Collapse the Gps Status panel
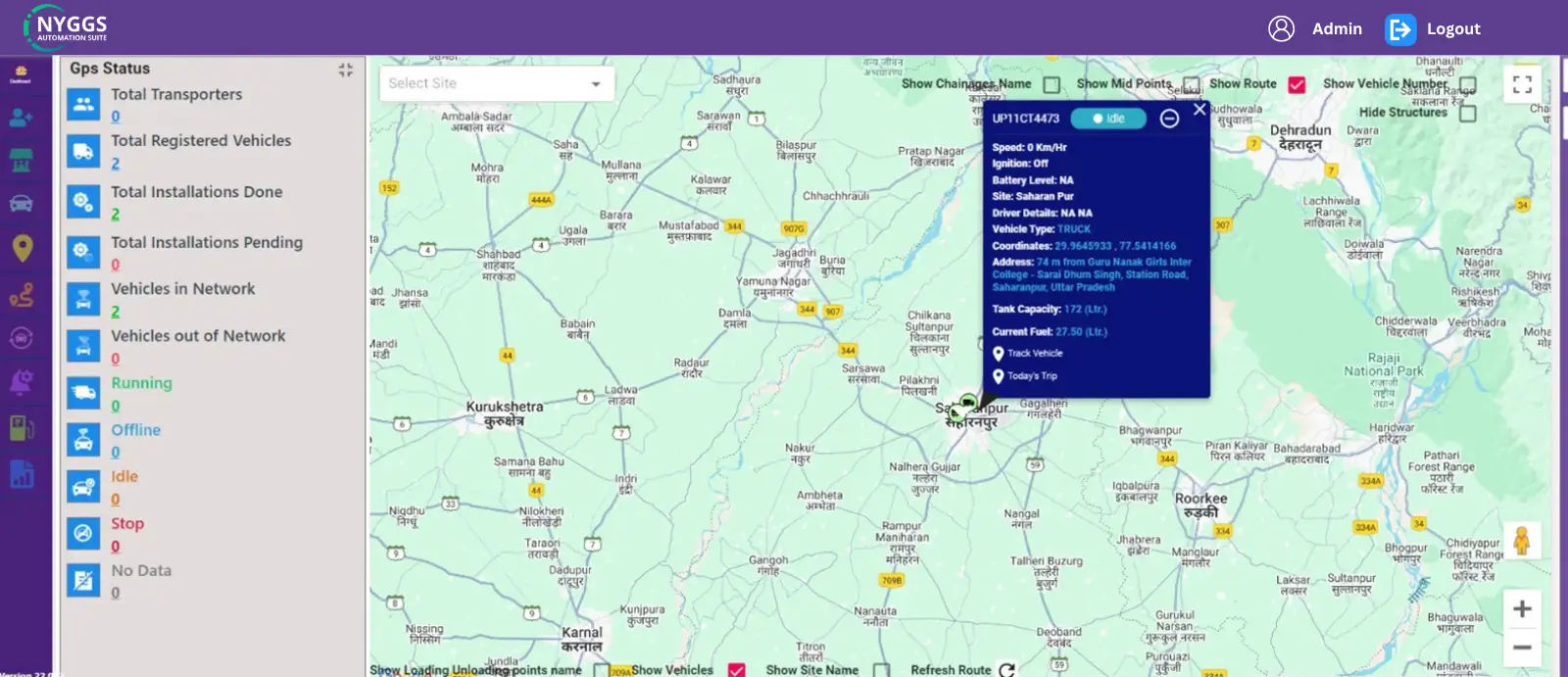This screenshot has height=677, width=1568. (x=345, y=70)
